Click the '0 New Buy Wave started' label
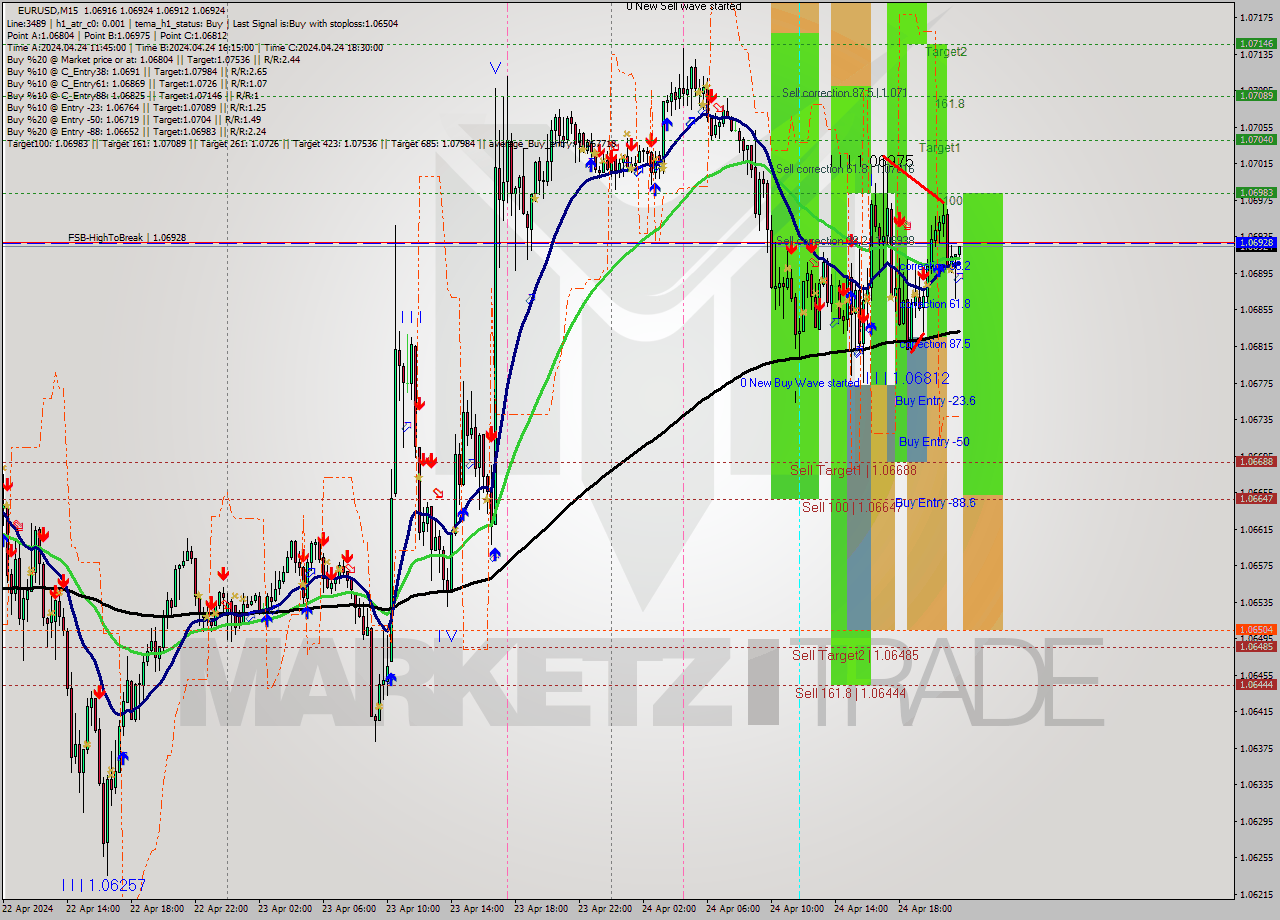 click(800, 383)
